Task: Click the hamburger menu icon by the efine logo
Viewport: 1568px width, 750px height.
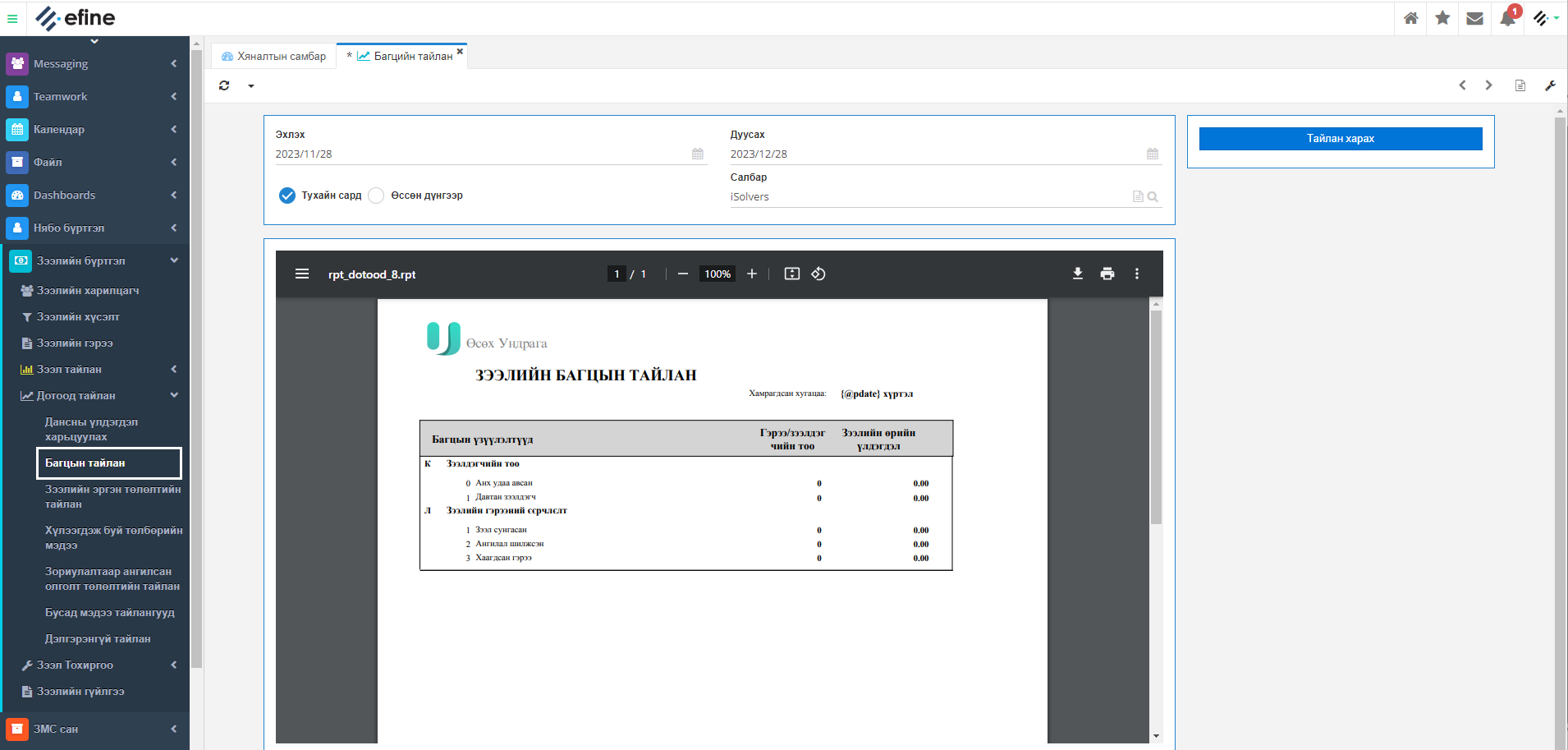Action: point(12,18)
